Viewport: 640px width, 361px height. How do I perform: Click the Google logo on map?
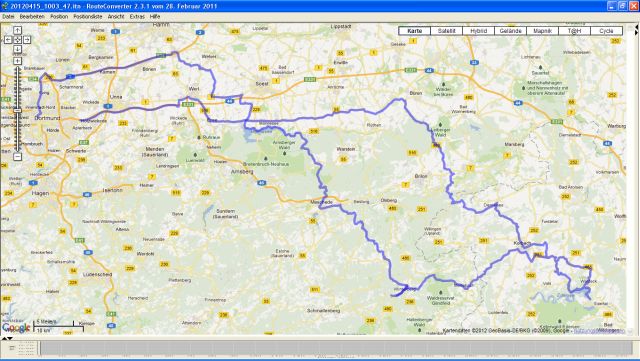16,328
